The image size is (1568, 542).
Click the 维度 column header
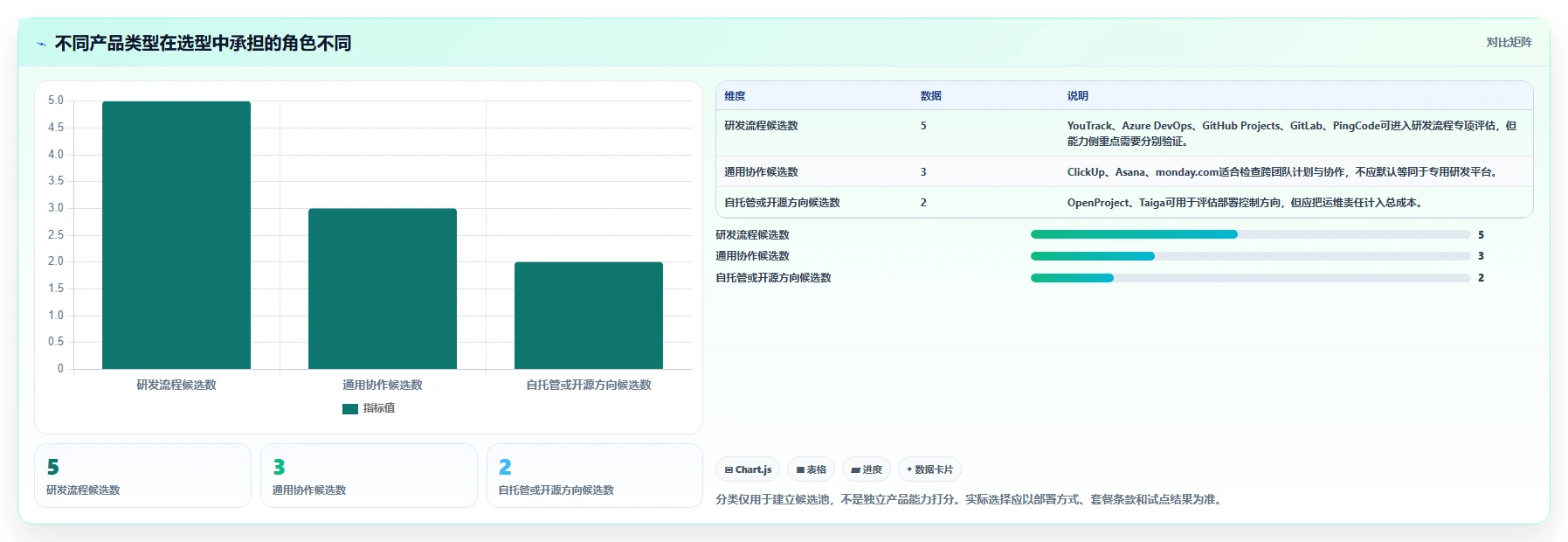pyautogui.click(x=735, y=96)
